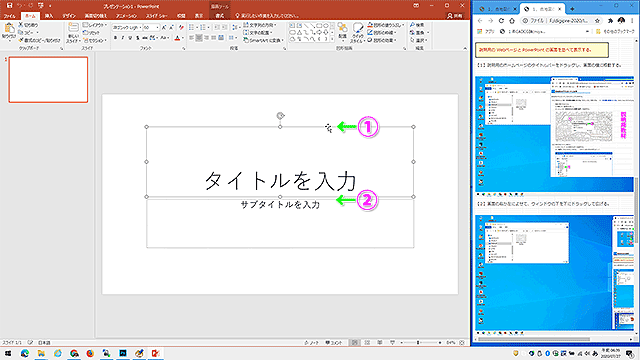Click the fit slide to window icon
This screenshot has height=360, width=640.
(x=462, y=342)
